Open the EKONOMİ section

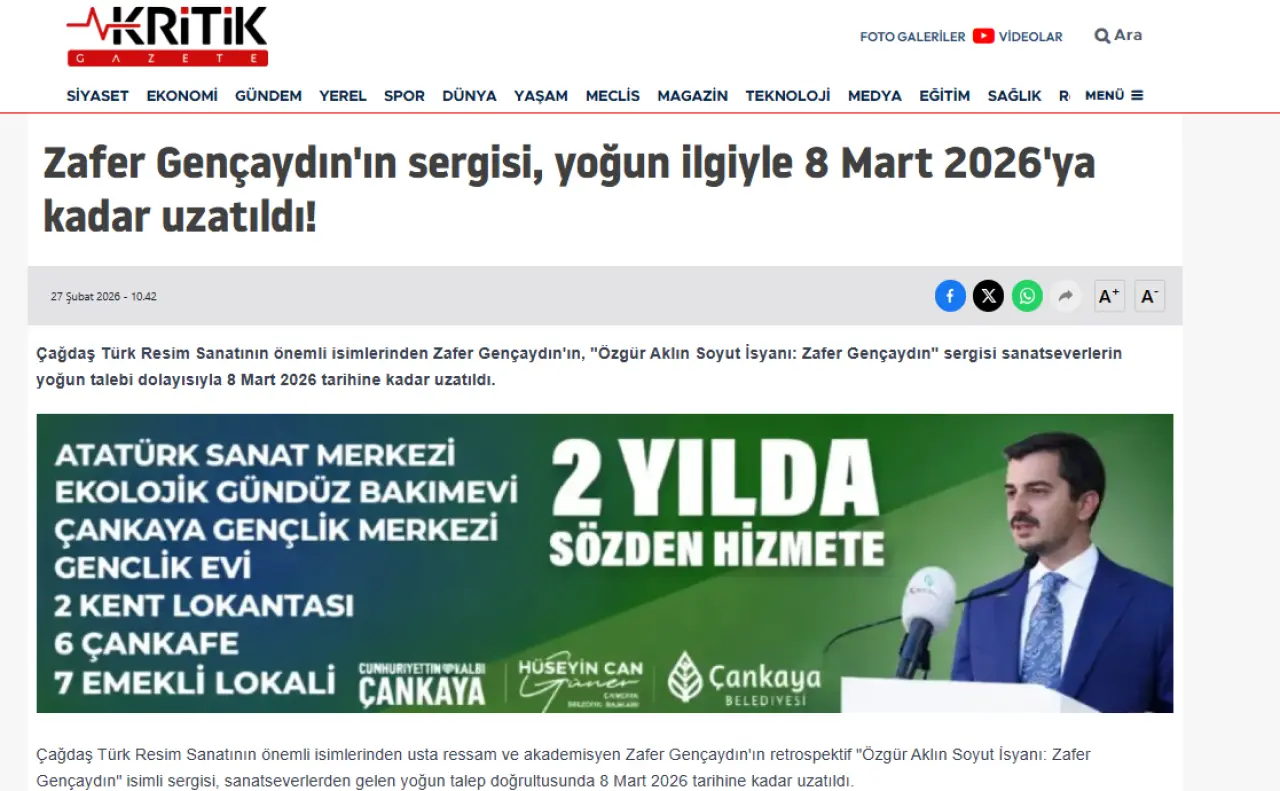[182, 96]
